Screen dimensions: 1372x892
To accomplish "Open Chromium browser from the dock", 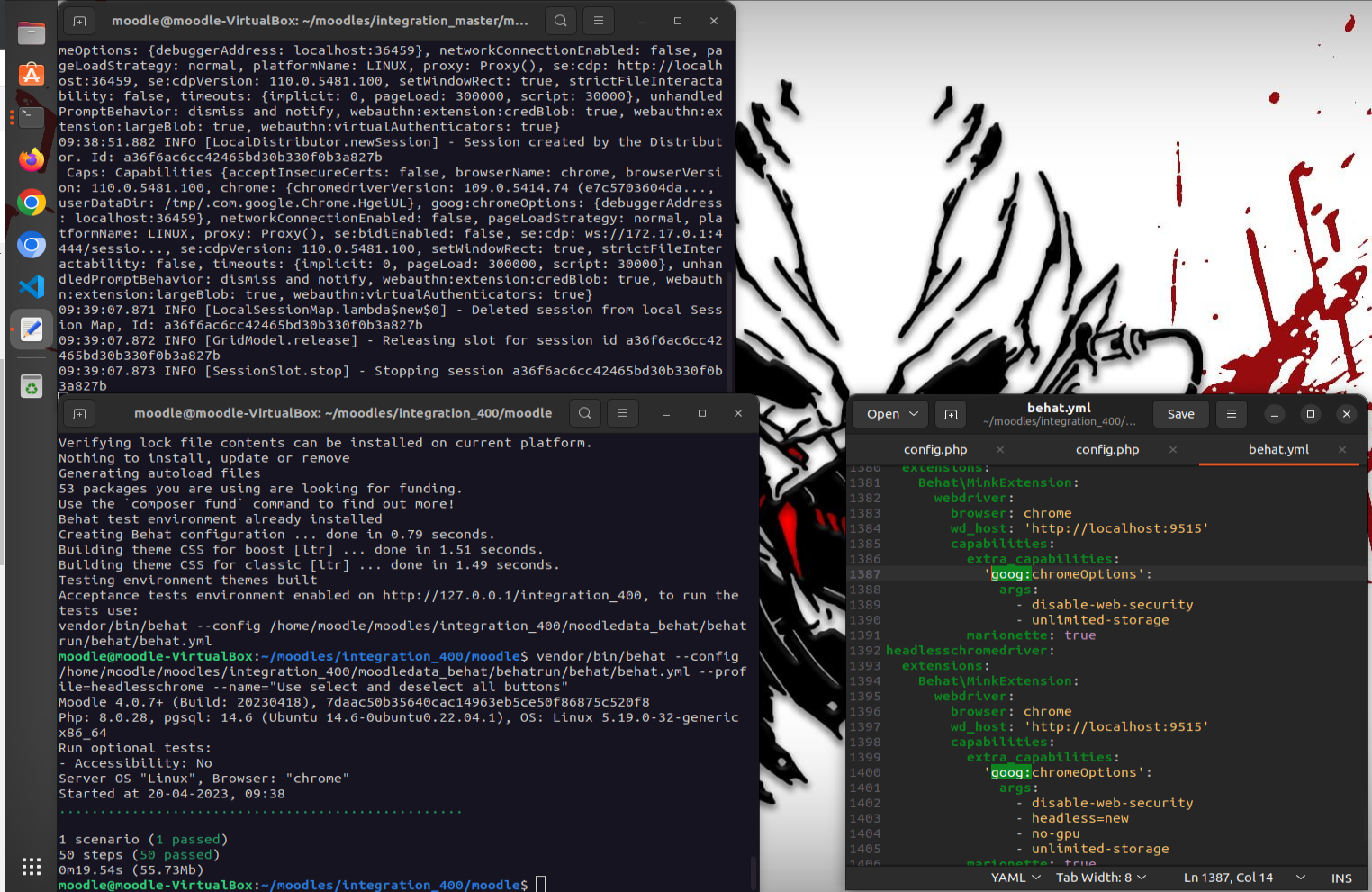I will [x=32, y=245].
